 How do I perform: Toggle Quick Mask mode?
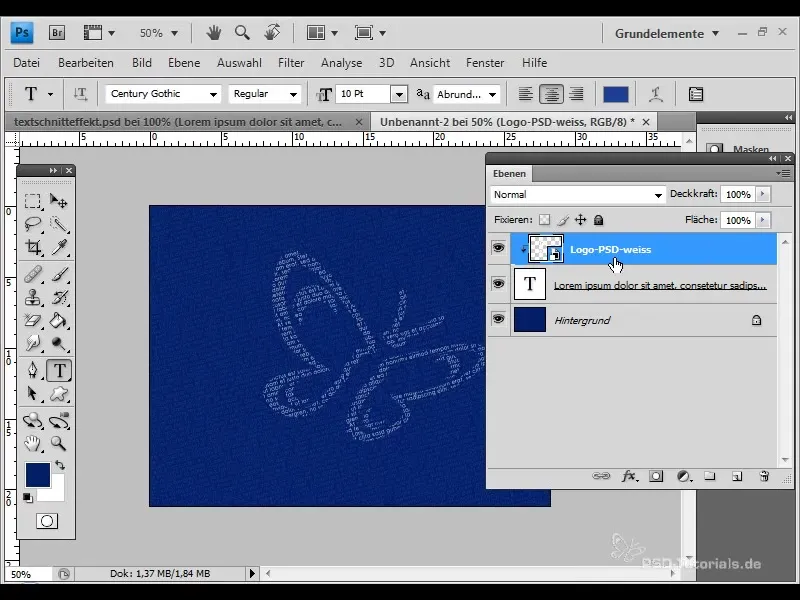[47, 521]
